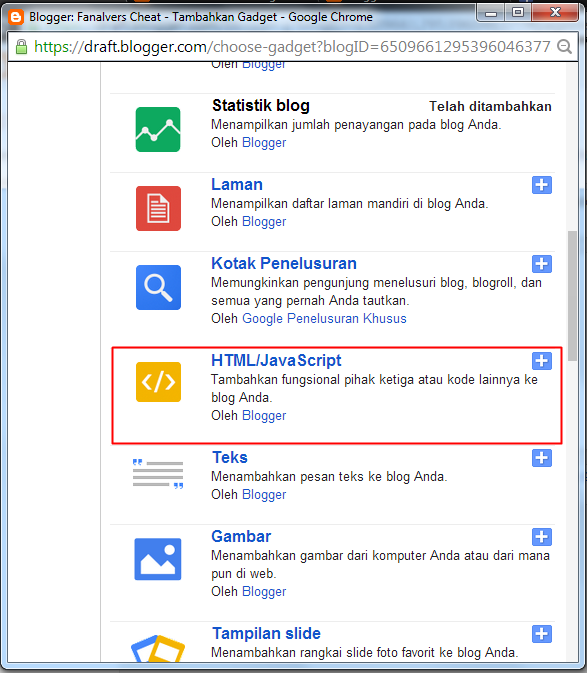587x673 pixels.
Task: Open the Gambar gadget title link
Action: coord(241,537)
